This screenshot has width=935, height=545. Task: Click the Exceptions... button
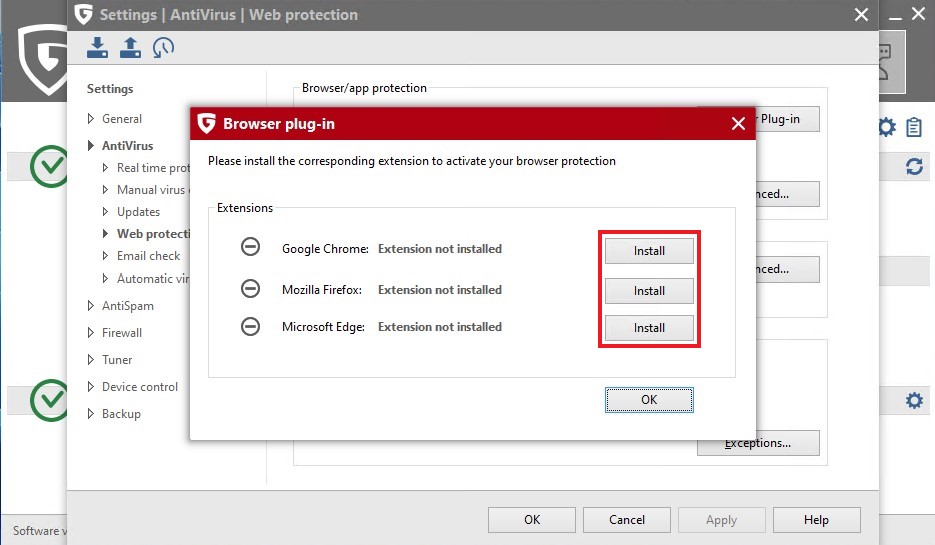(x=758, y=444)
